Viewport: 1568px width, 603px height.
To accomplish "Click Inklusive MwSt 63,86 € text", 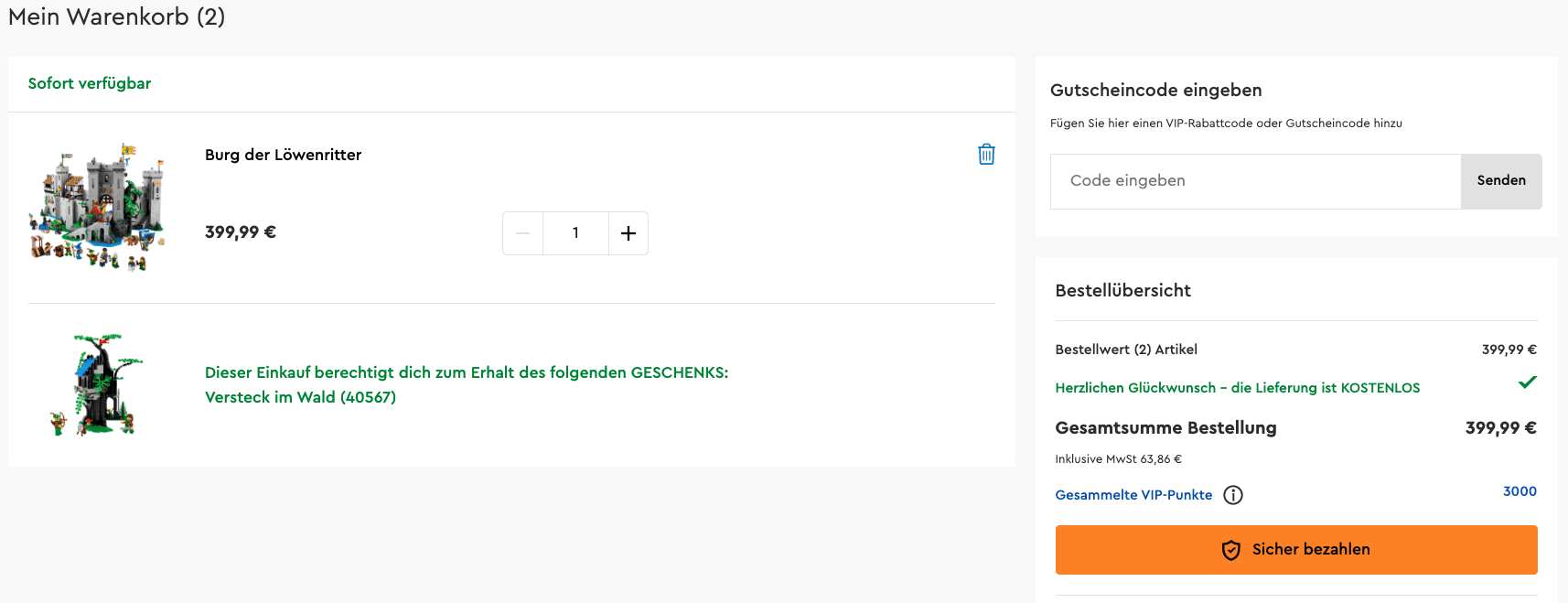I will (1118, 459).
